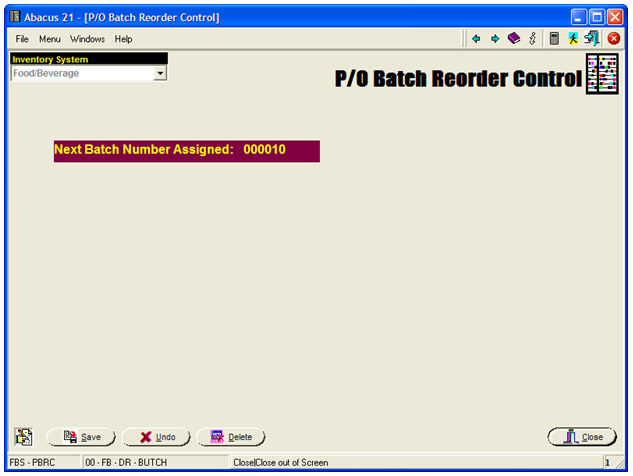
Task: Open the Help menu
Action: coord(123,39)
